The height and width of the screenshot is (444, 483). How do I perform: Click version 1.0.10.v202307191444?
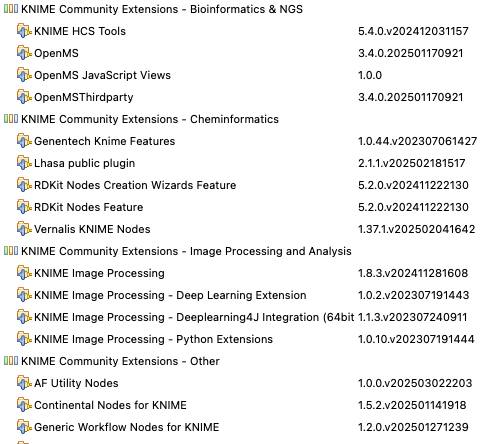tap(416, 339)
